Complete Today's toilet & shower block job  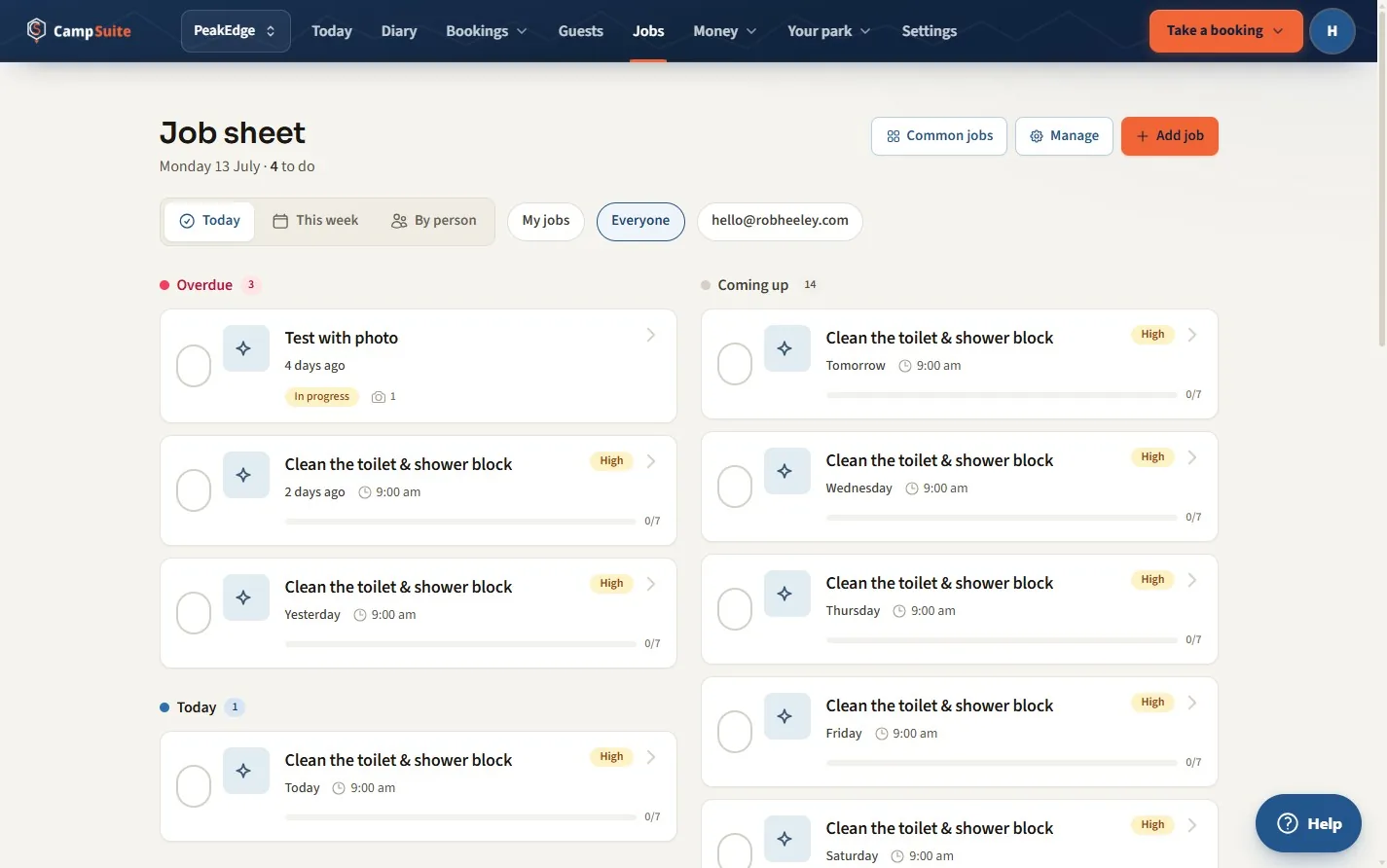(x=194, y=786)
